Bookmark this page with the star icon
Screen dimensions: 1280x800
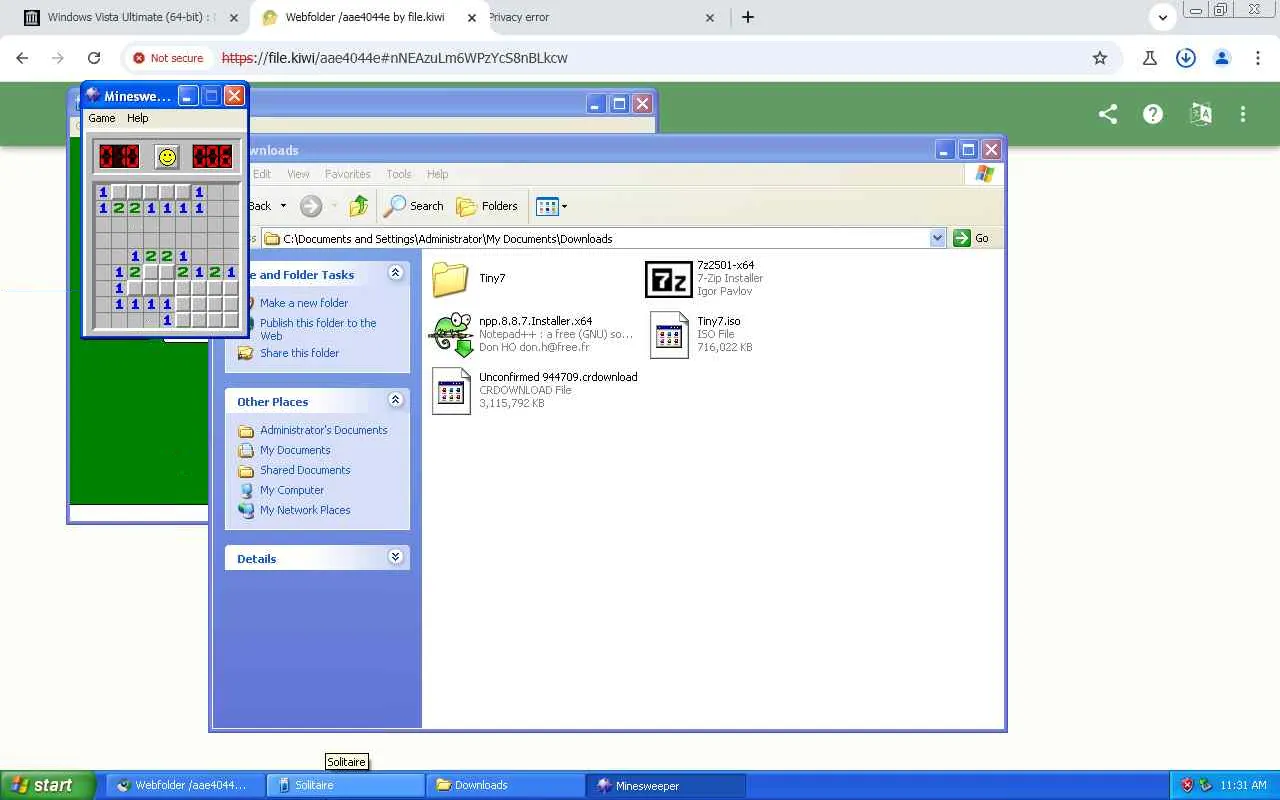tap(1100, 58)
